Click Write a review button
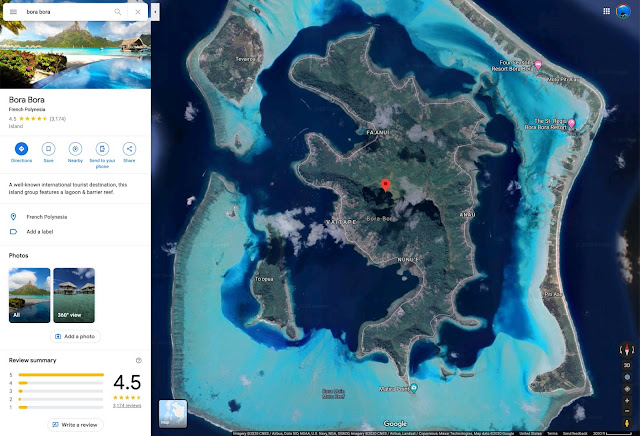 pos(76,425)
